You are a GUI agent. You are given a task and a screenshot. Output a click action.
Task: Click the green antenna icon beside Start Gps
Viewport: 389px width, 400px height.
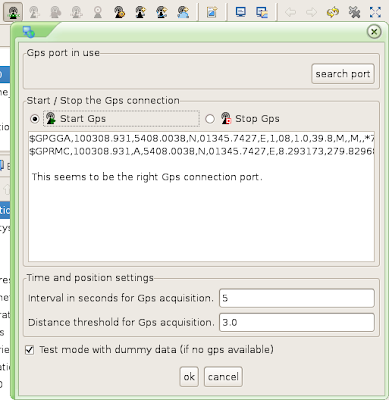point(51,118)
